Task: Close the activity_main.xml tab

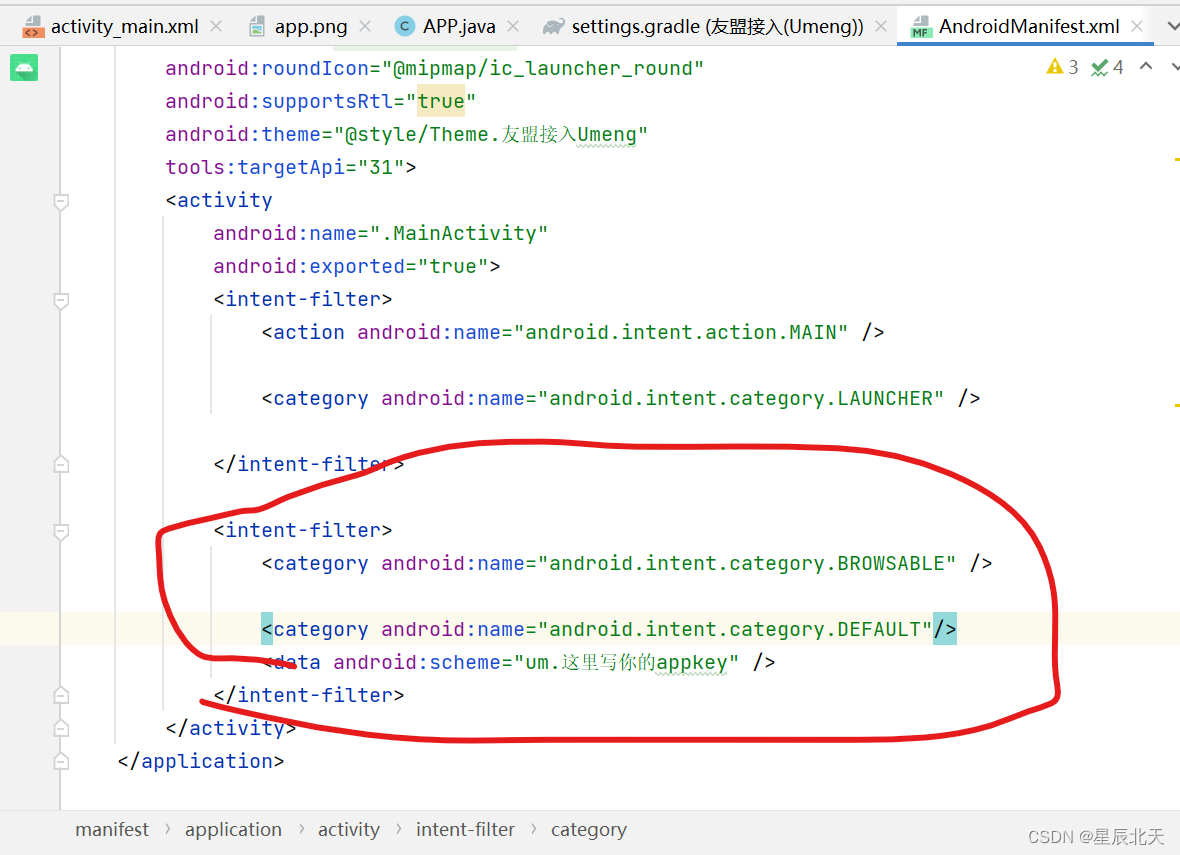Action: pyautogui.click(x=216, y=26)
